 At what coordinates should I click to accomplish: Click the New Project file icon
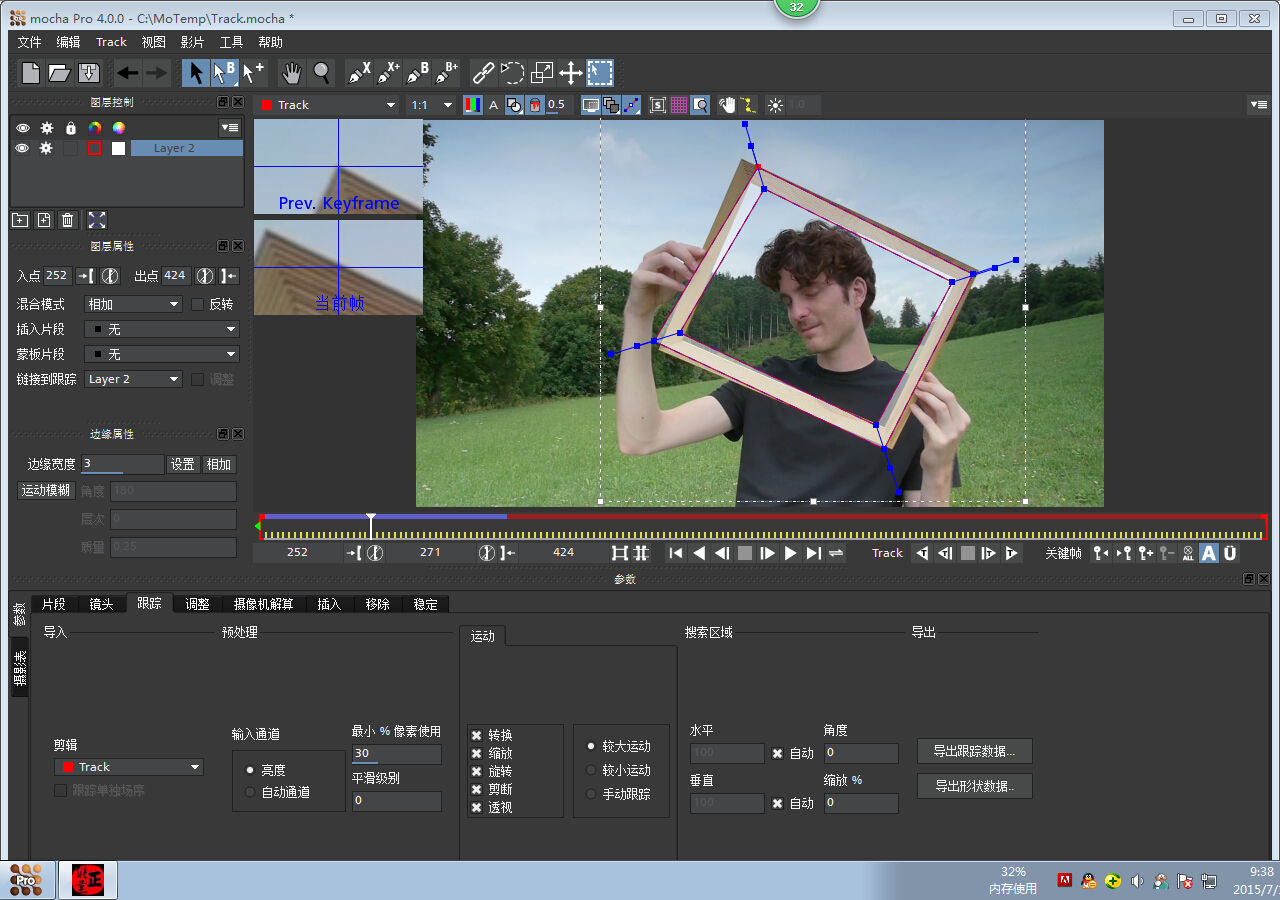pyautogui.click(x=31, y=73)
